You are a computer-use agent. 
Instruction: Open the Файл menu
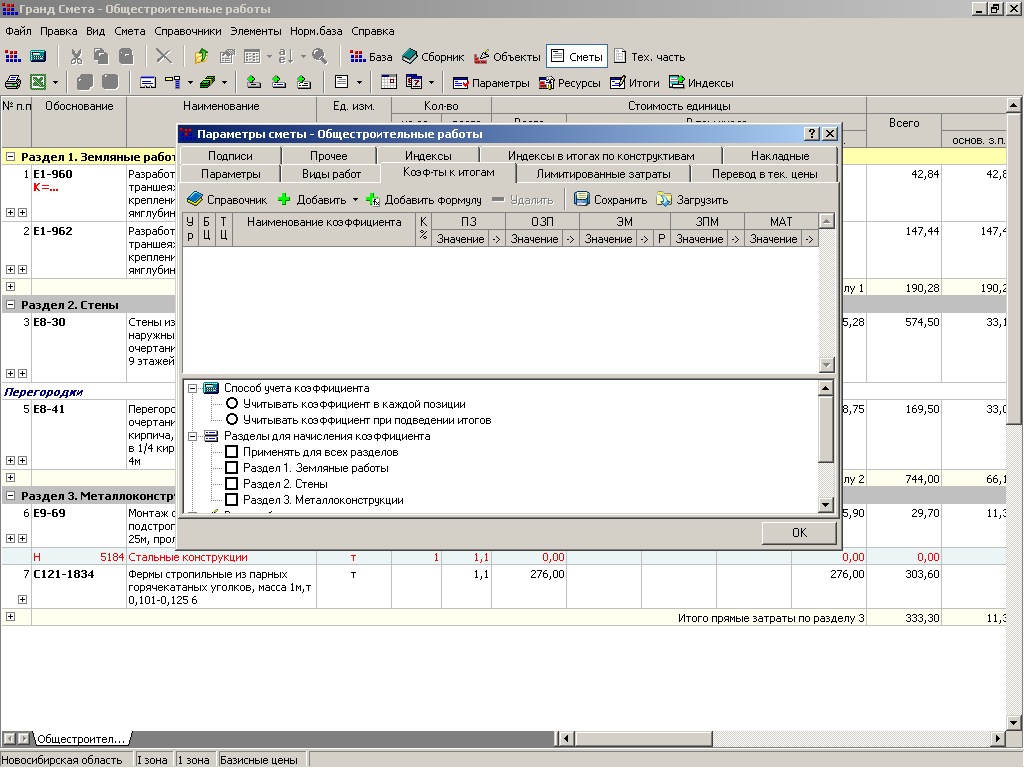point(18,31)
